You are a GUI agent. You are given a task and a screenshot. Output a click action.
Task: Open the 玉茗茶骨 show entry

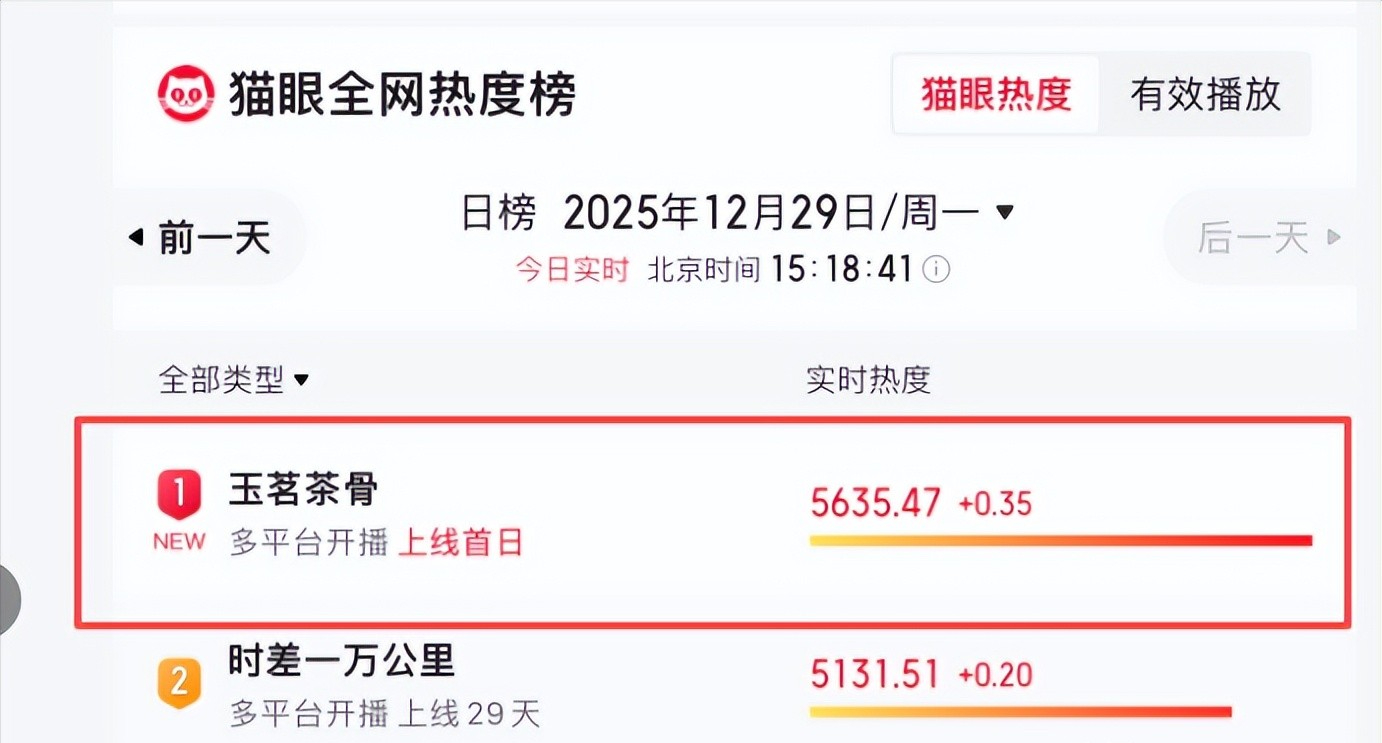tap(304, 491)
